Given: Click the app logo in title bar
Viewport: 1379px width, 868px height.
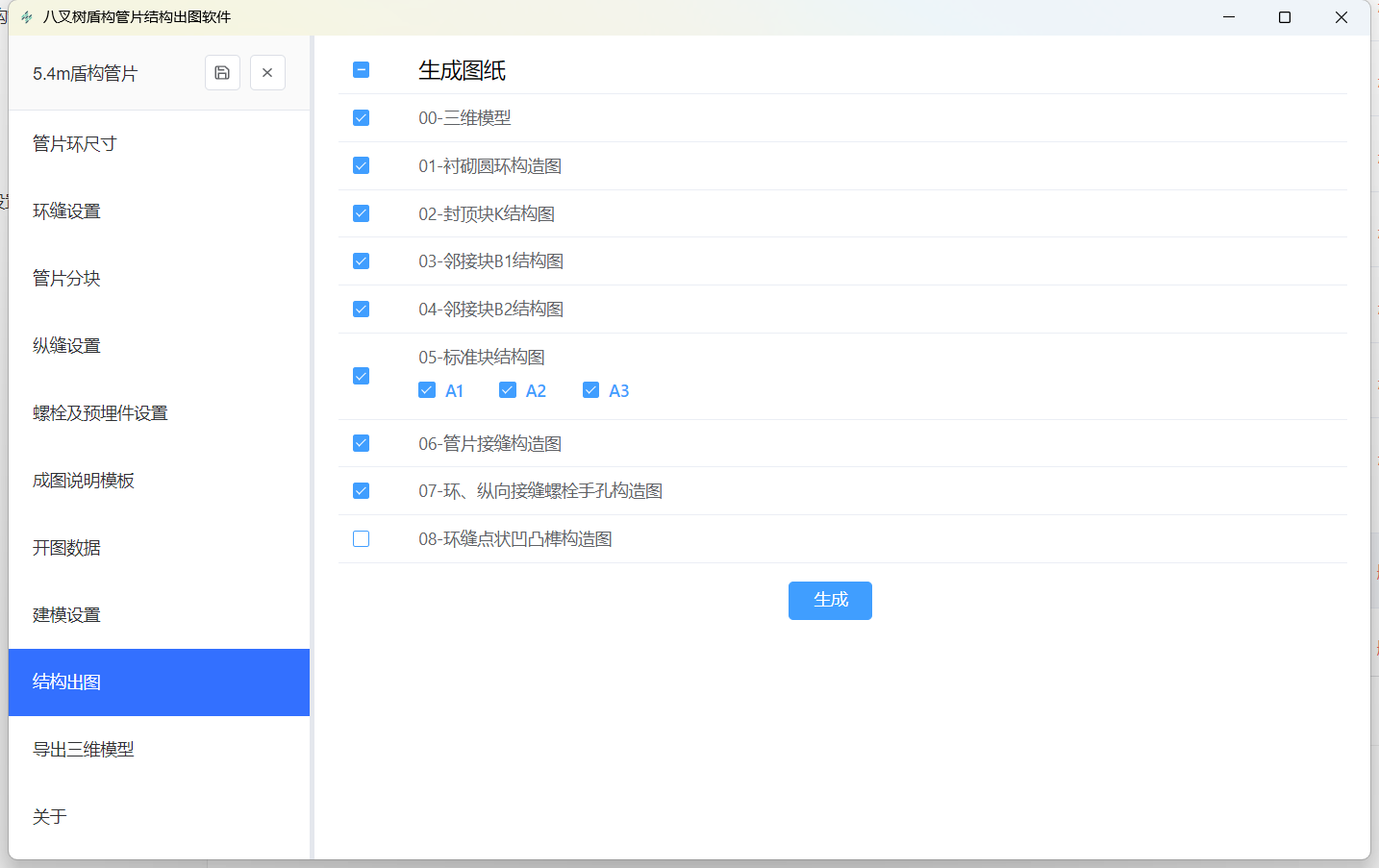Looking at the screenshot, I should tap(27, 17).
